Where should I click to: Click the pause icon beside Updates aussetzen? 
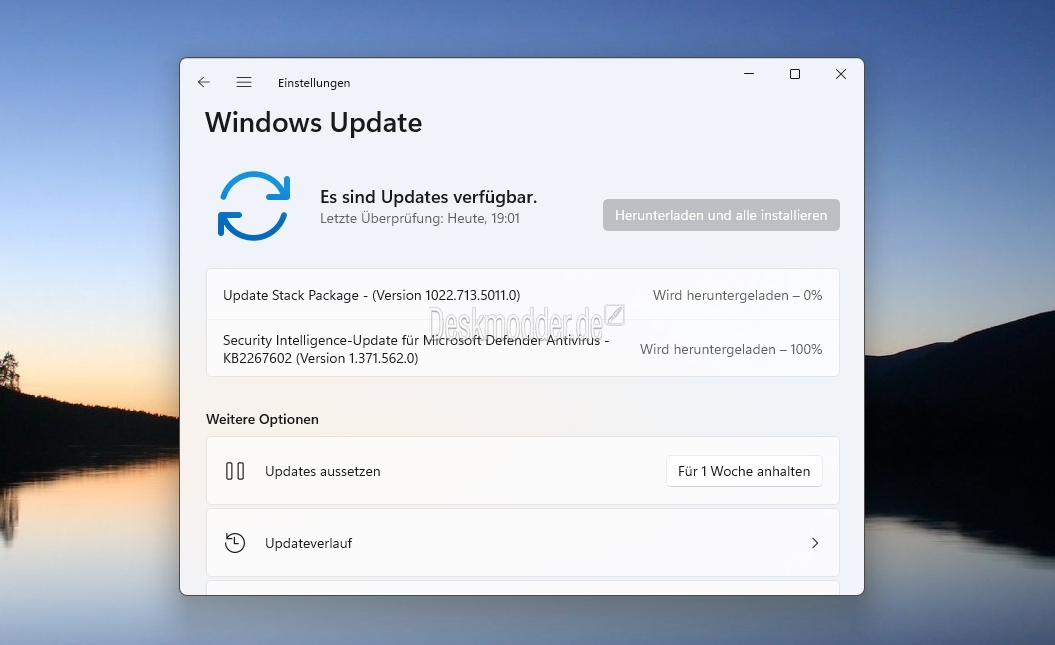pyautogui.click(x=235, y=471)
